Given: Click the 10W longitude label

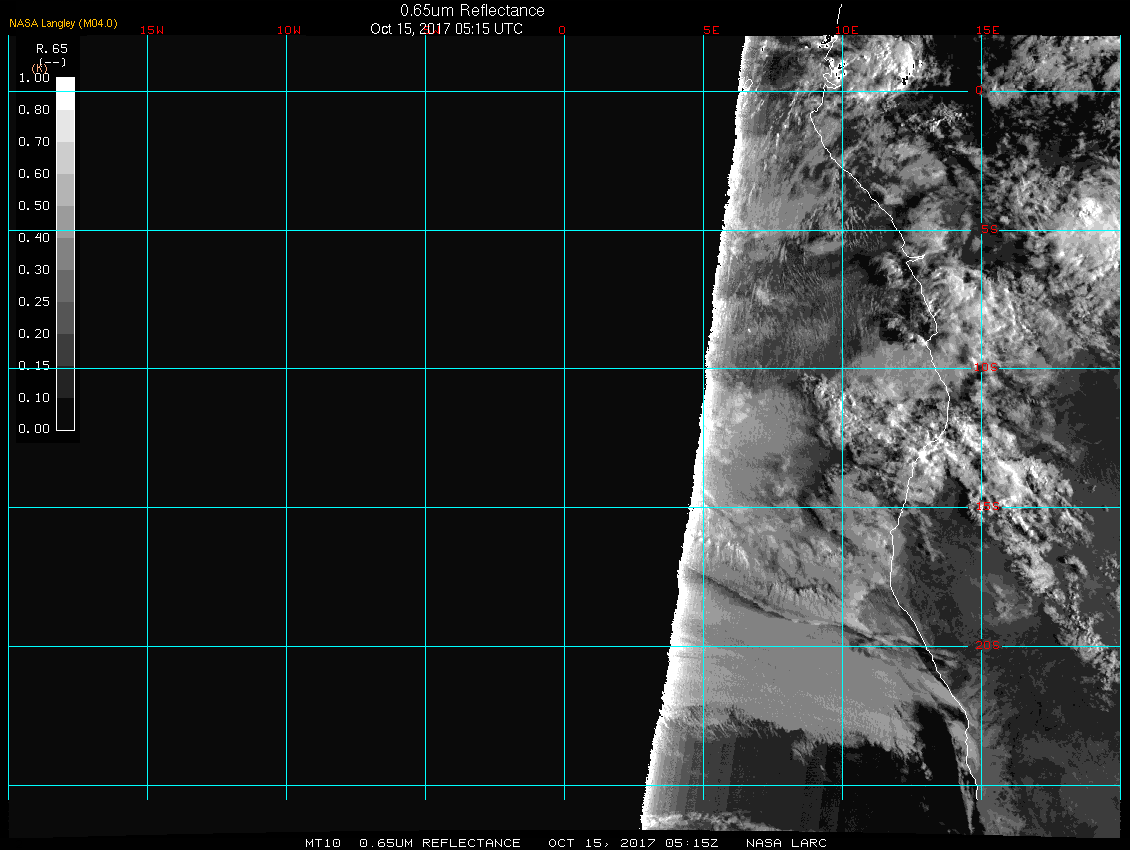Looking at the screenshot, I should click(289, 30).
